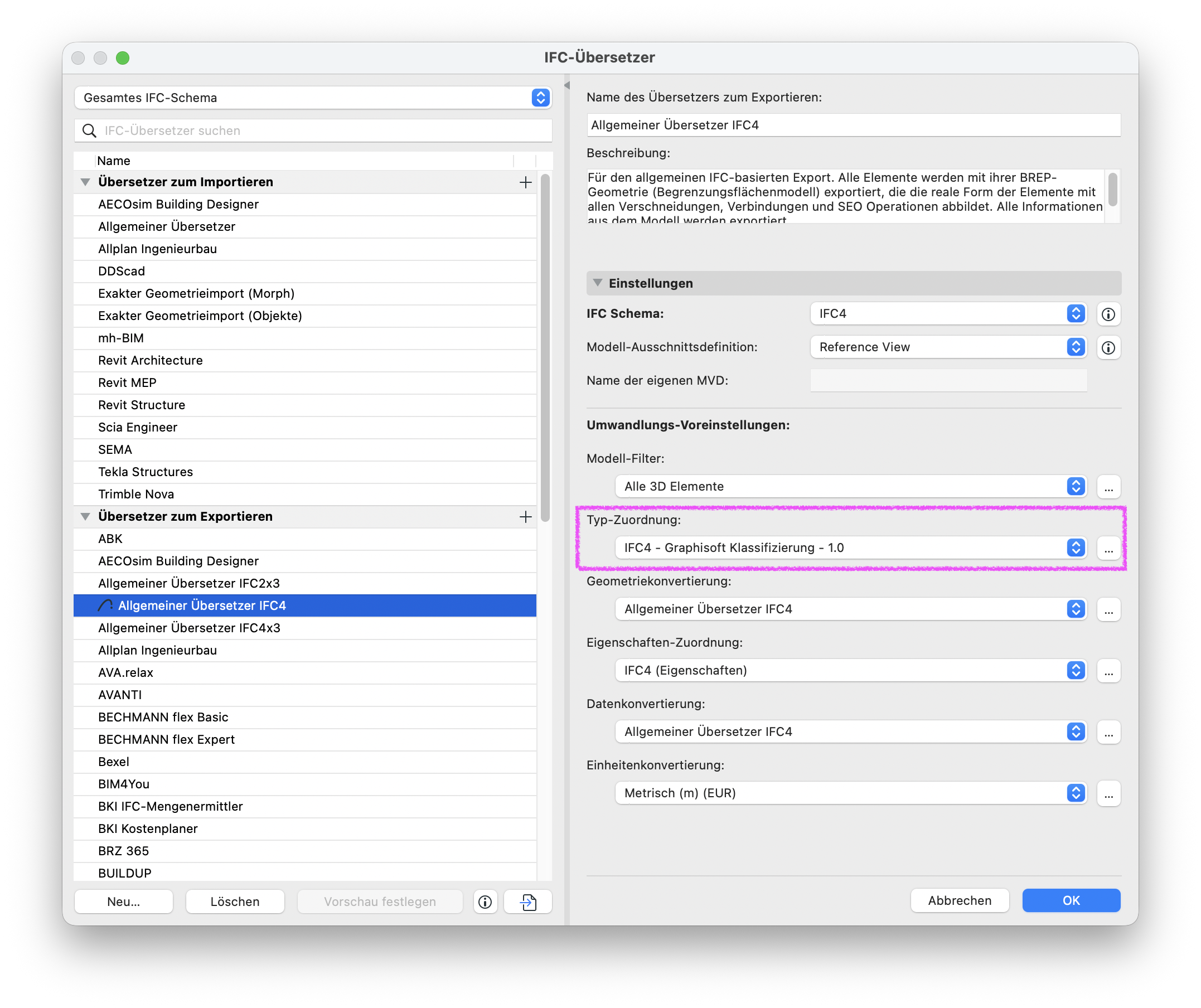Select Revit Structure translator
Viewport: 1201px width, 1008px height.
coord(305,405)
